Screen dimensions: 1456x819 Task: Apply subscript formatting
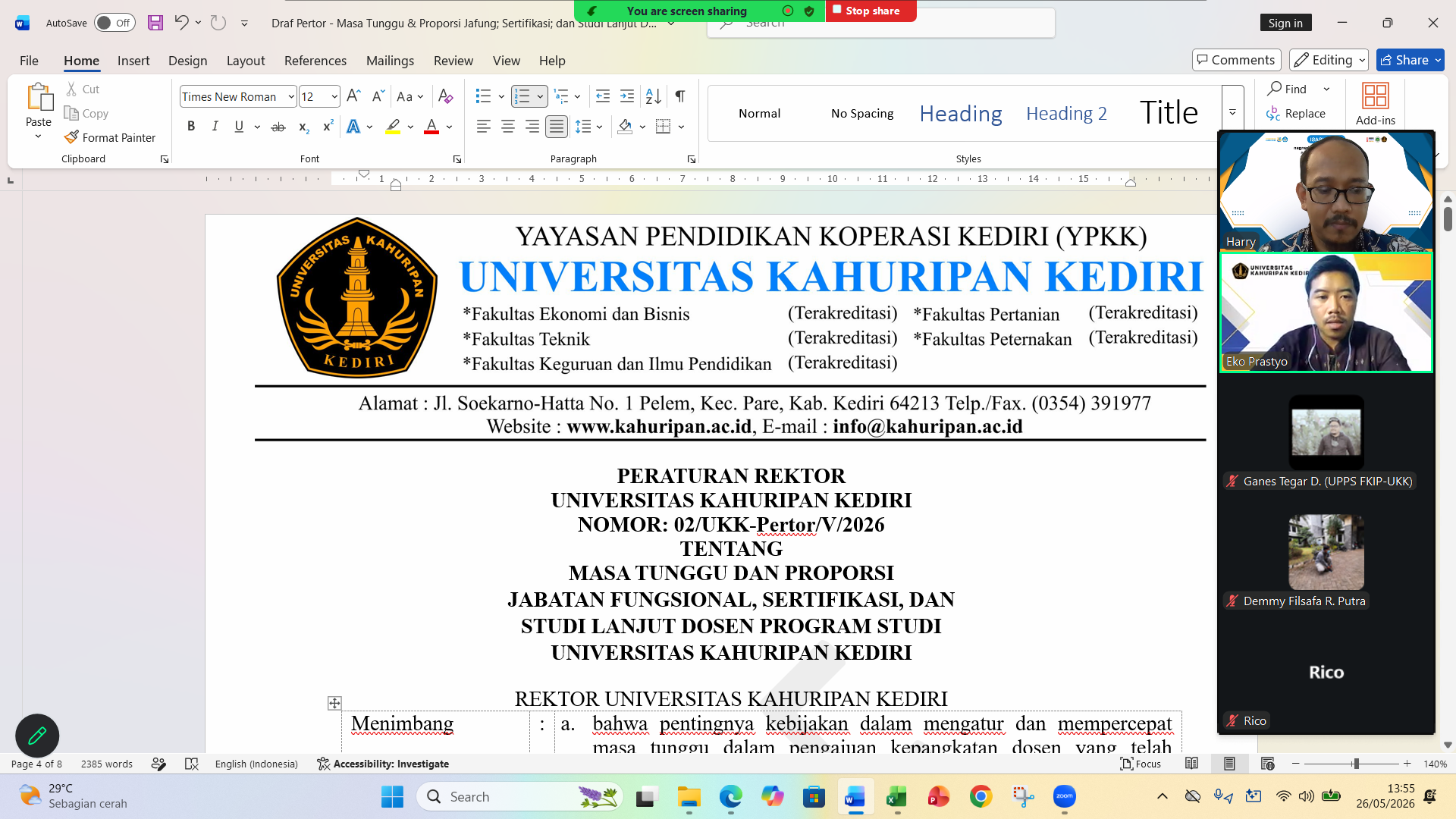(303, 127)
